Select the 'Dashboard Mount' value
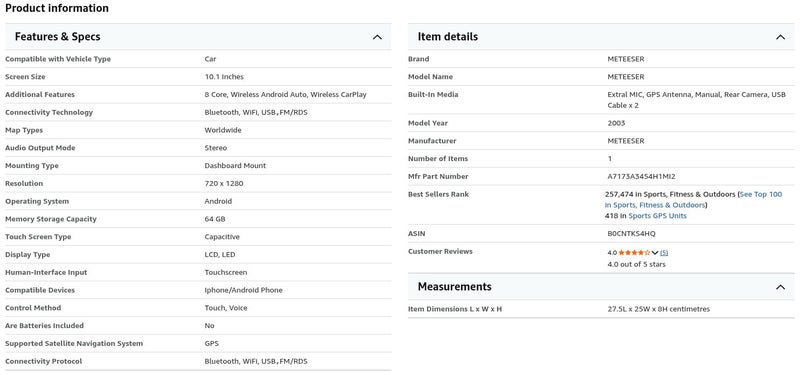This screenshot has height=375, width=800. point(235,166)
